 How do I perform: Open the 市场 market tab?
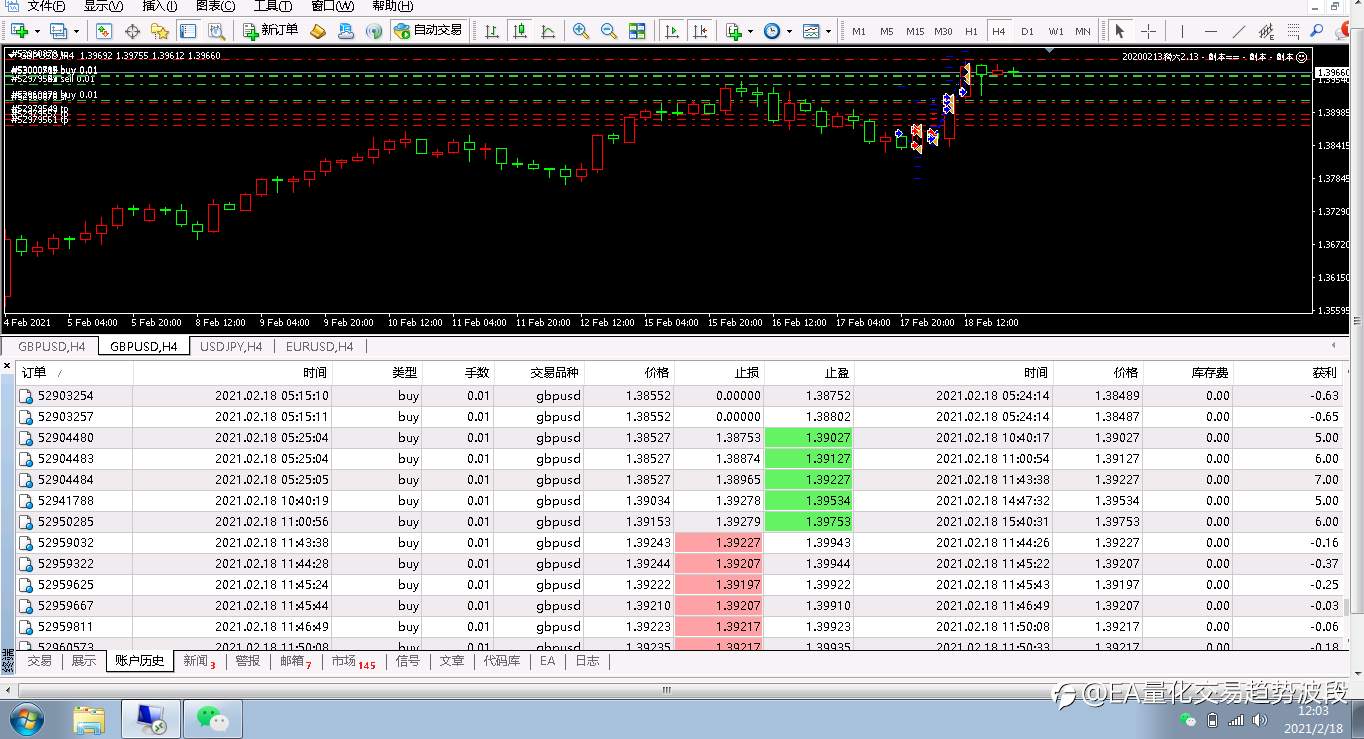tap(353, 661)
